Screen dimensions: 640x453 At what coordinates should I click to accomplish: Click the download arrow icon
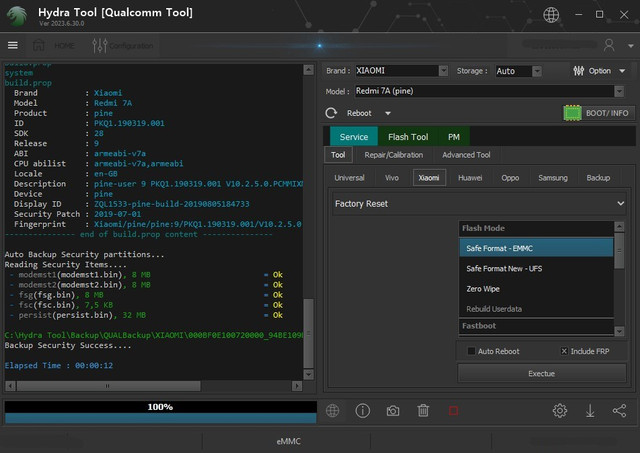(x=590, y=411)
